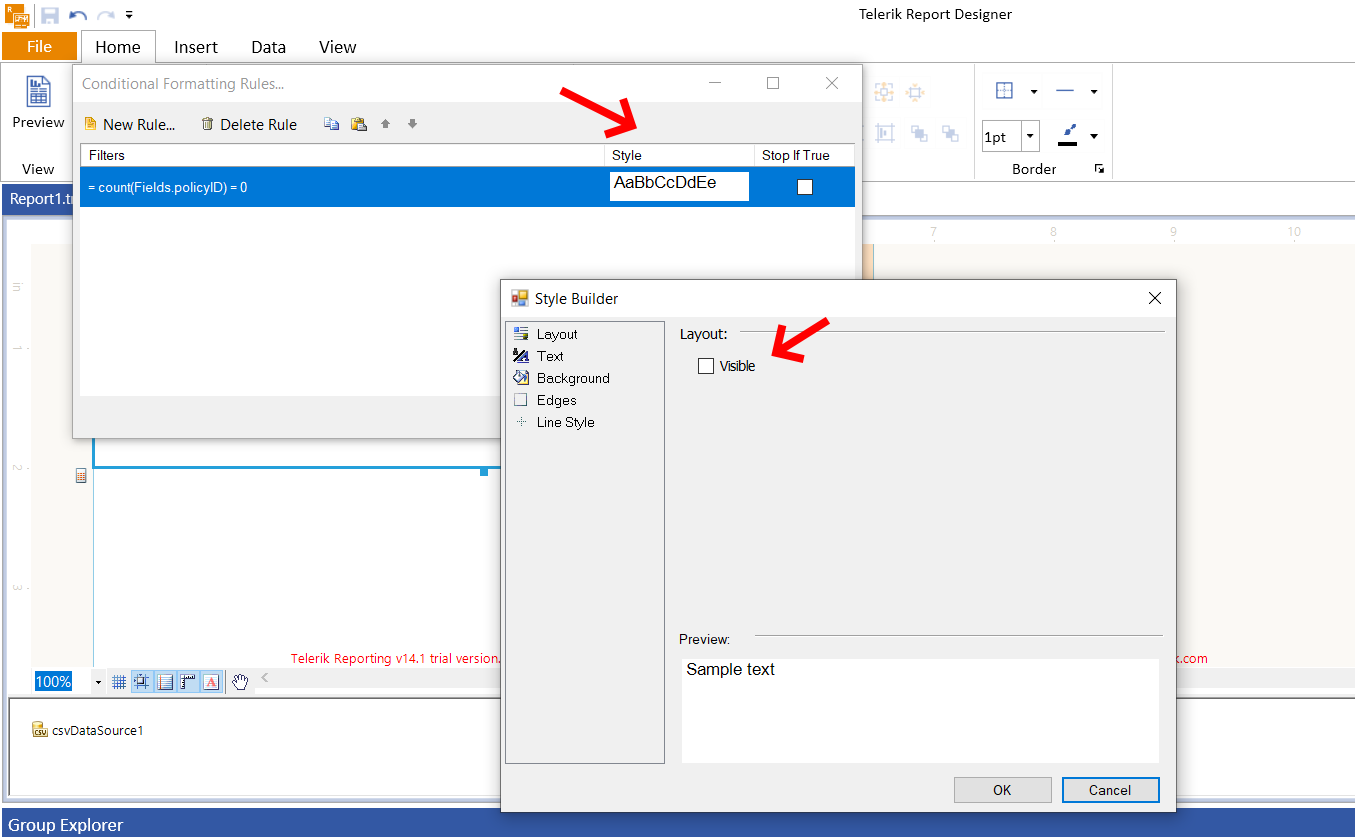Toggle the grid lines display
The width and height of the screenshot is (1355, 837).
pos(119,682)
